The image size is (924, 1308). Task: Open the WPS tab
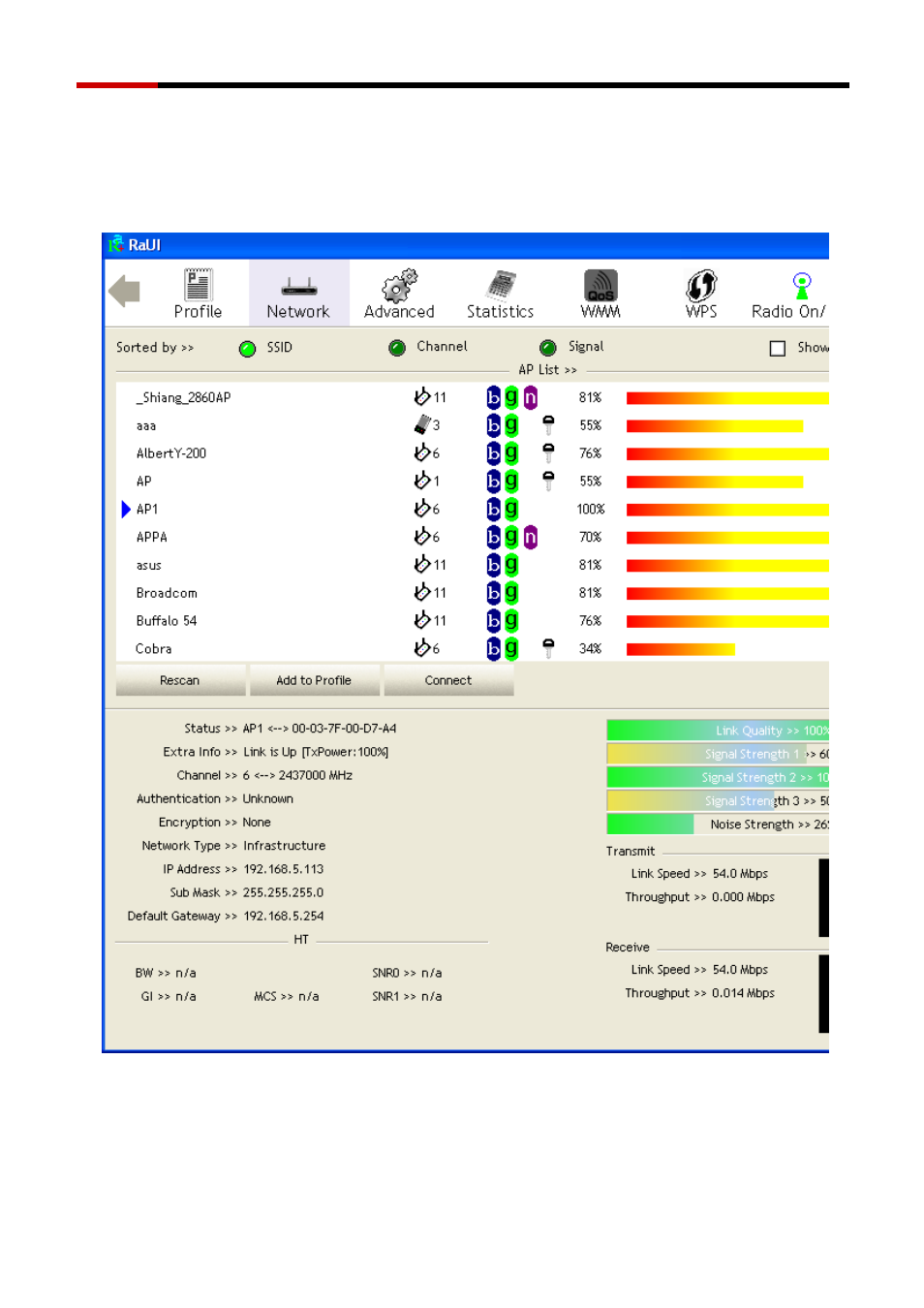[701, 294]
